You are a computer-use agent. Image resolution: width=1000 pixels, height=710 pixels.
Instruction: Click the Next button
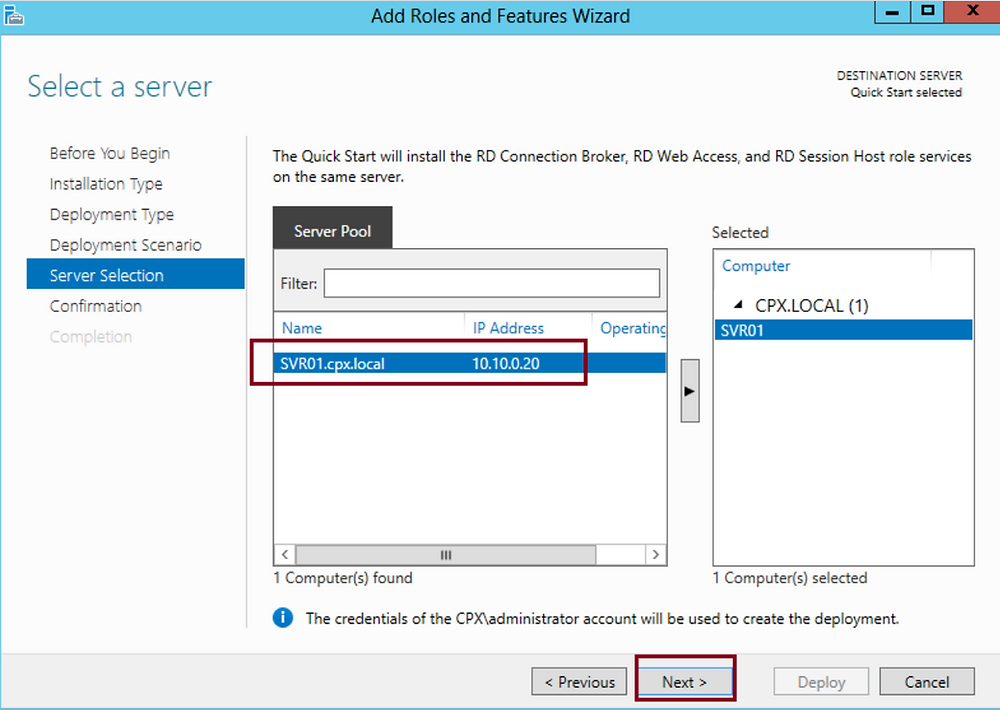tap(684, 682)
